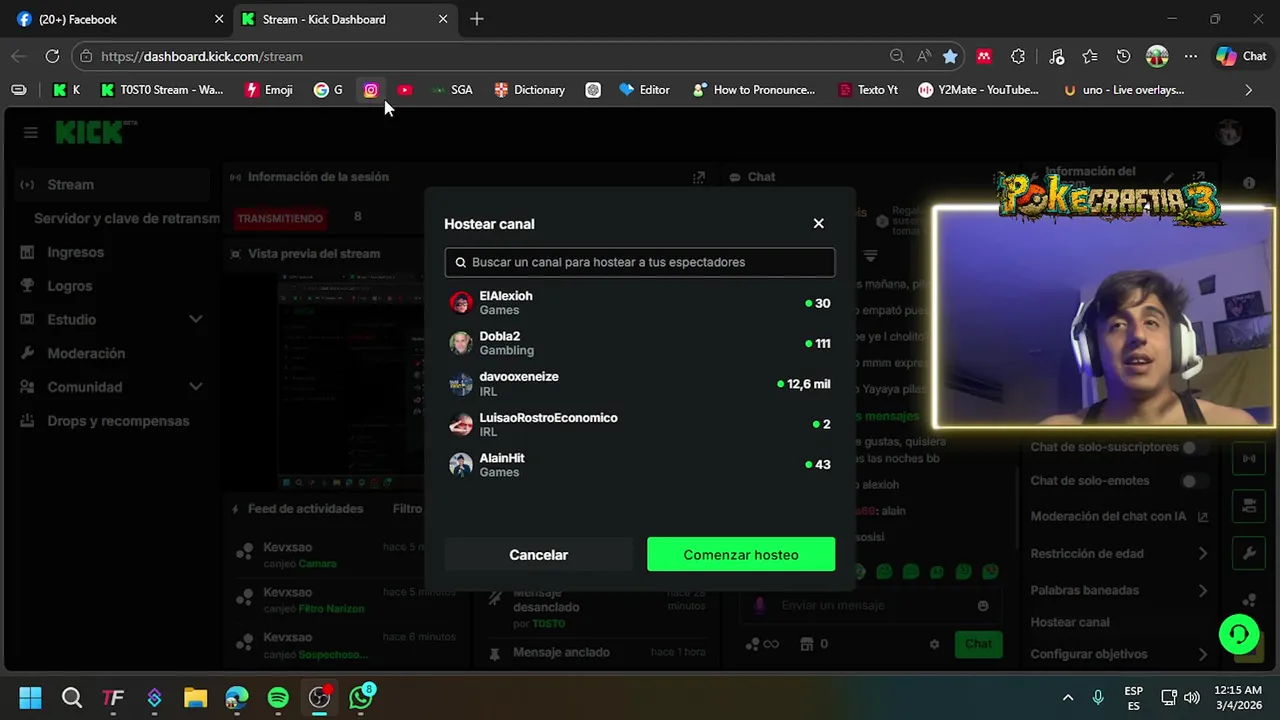Screen dimensions: 1280x720
Task: Reload the page
Action: 52,57
